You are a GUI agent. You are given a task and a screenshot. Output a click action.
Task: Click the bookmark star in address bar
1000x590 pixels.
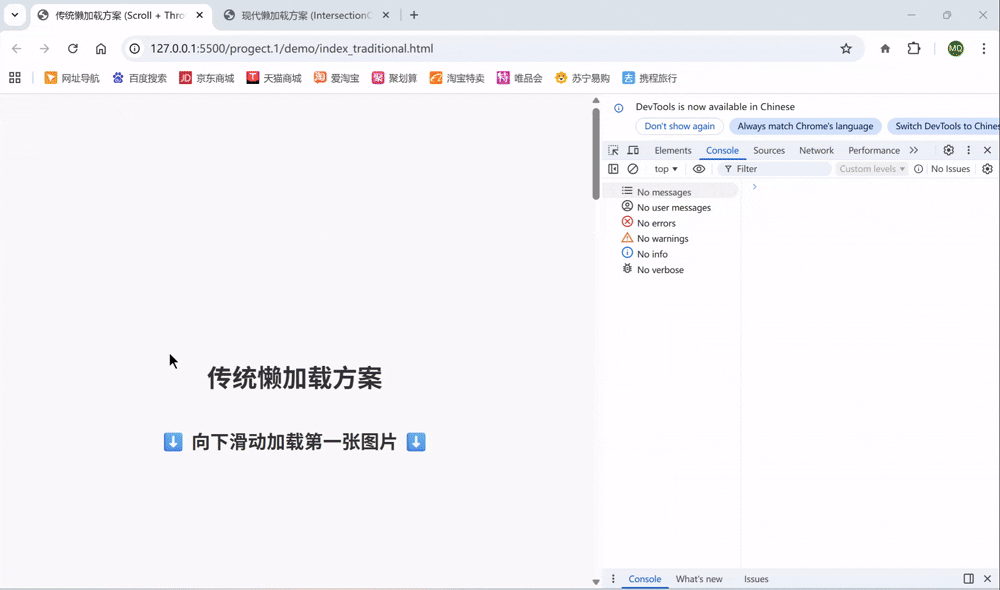846,48
